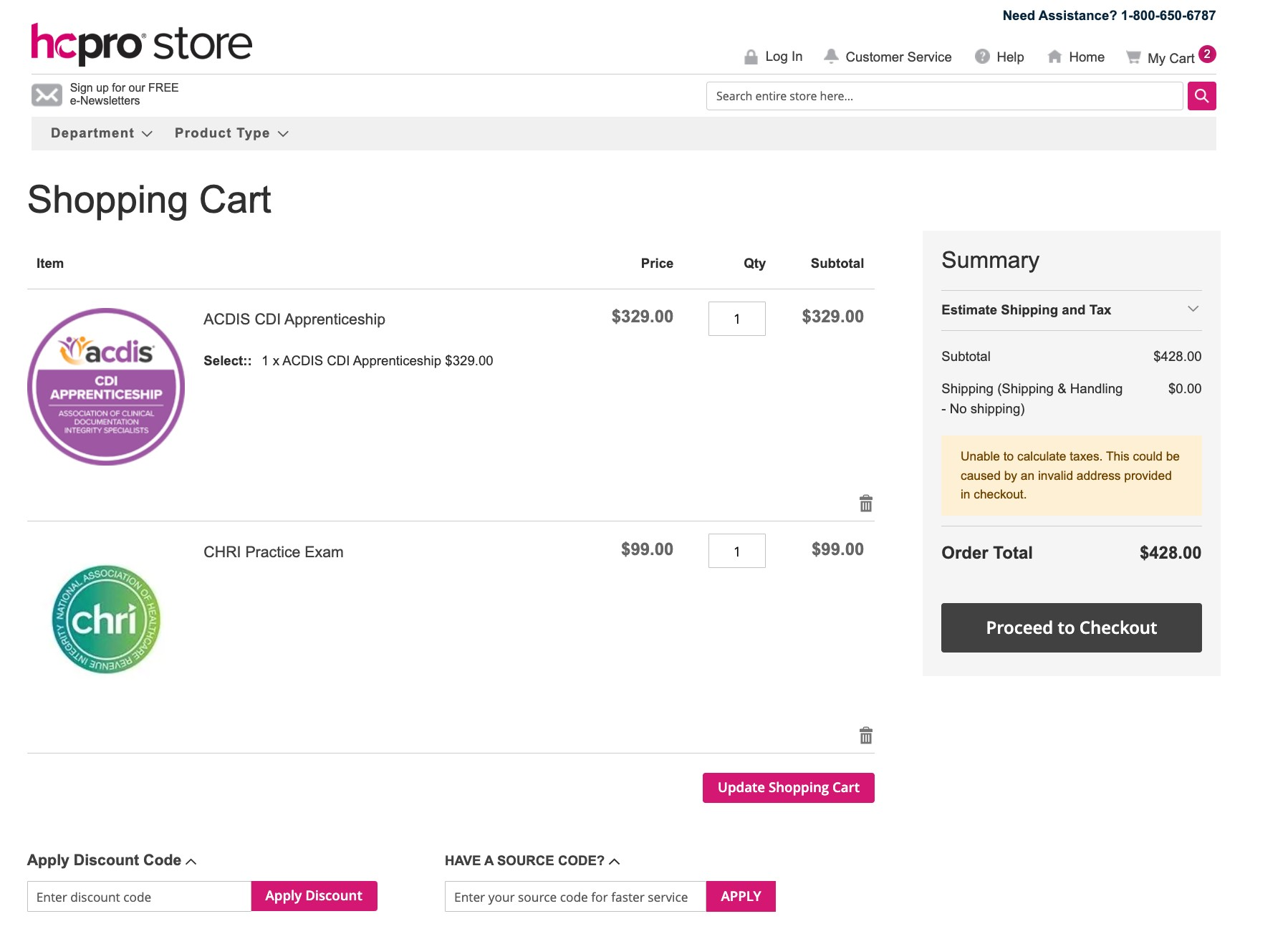Click the Help question mark icon
Viewport: 1288px width, 934px height.
982,57
